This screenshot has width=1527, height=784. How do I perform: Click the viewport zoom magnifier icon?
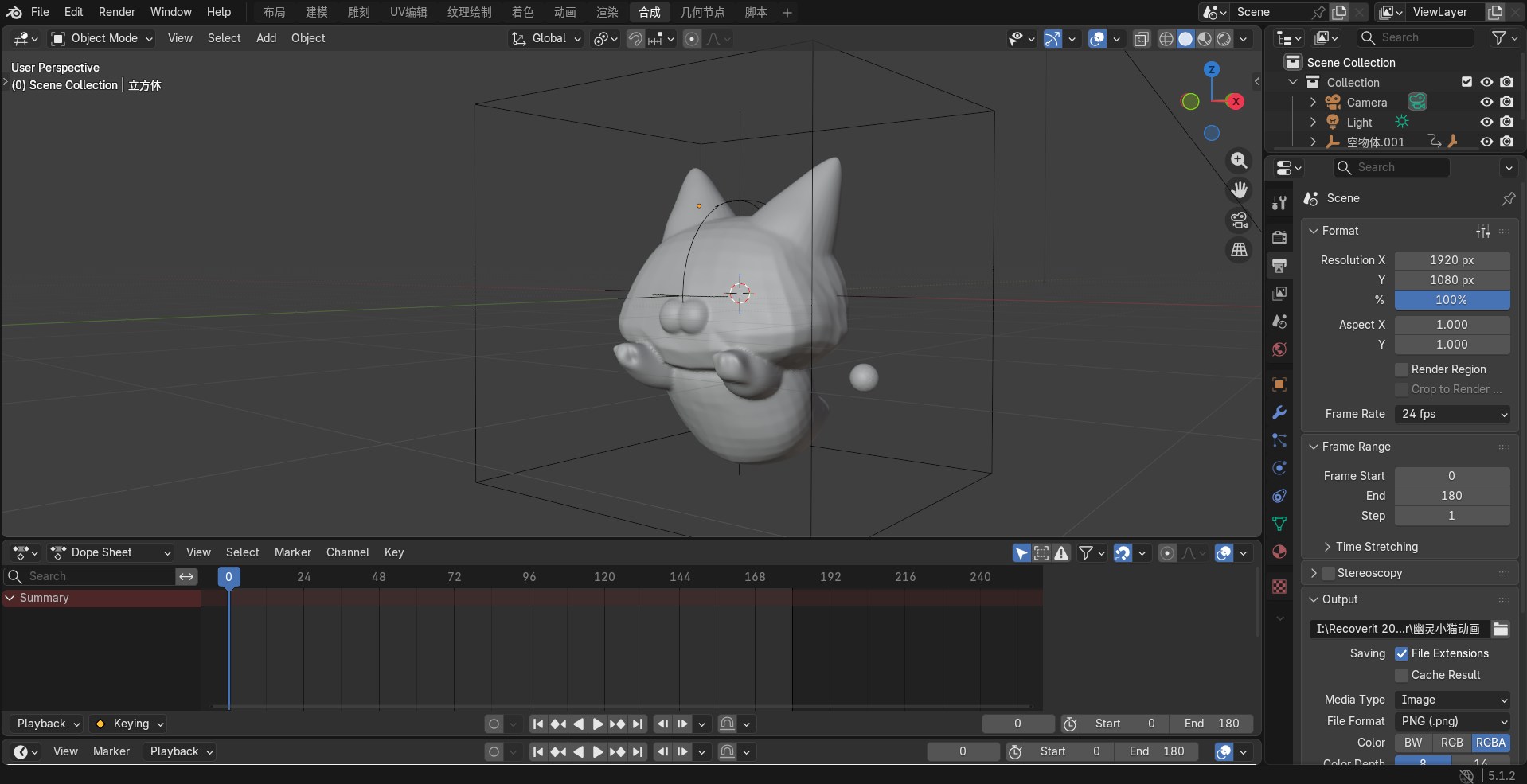pyautogui.click(x=1239, y=160)
